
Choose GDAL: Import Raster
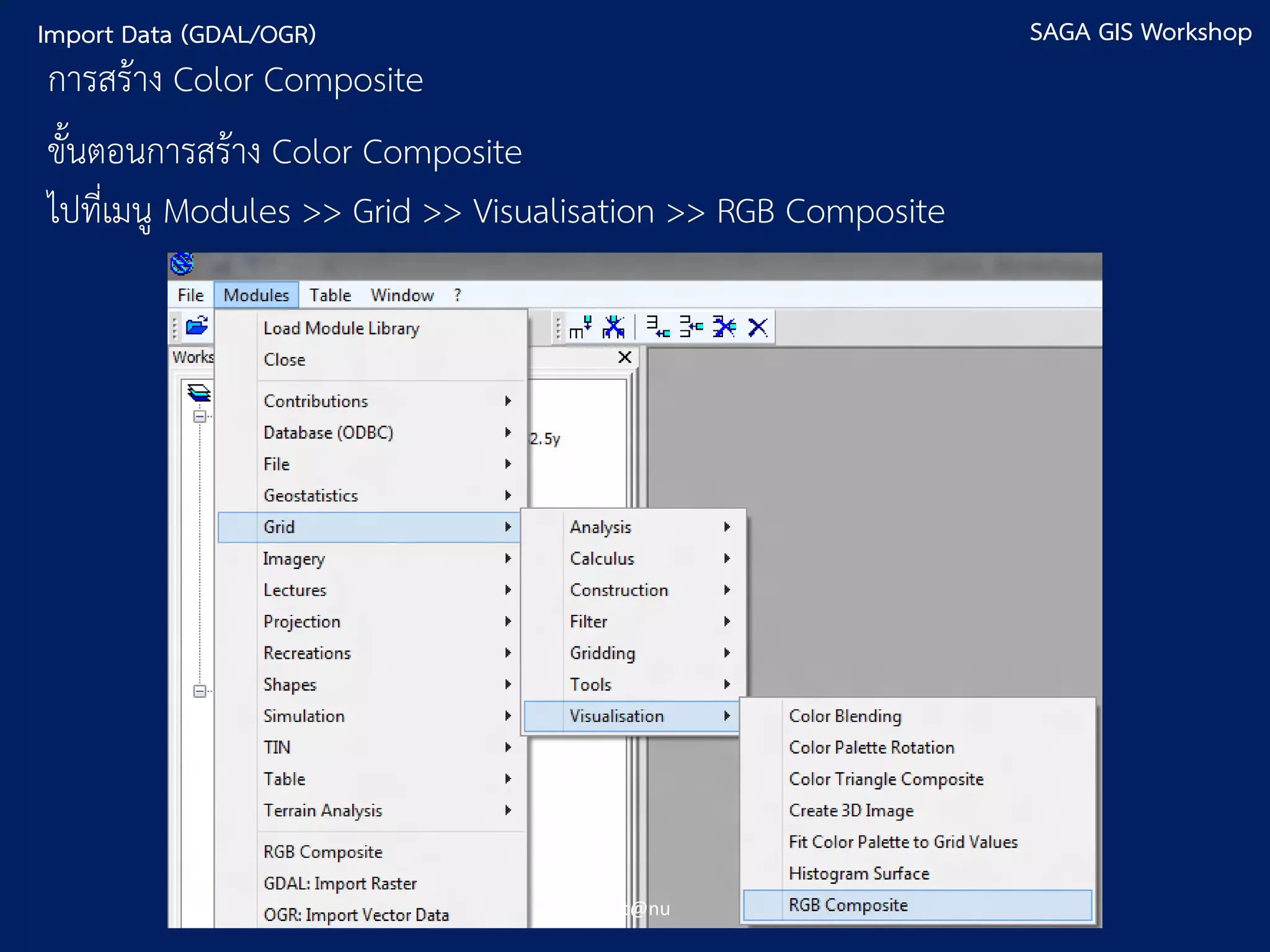pyautogui.click(x=371, y=884)
